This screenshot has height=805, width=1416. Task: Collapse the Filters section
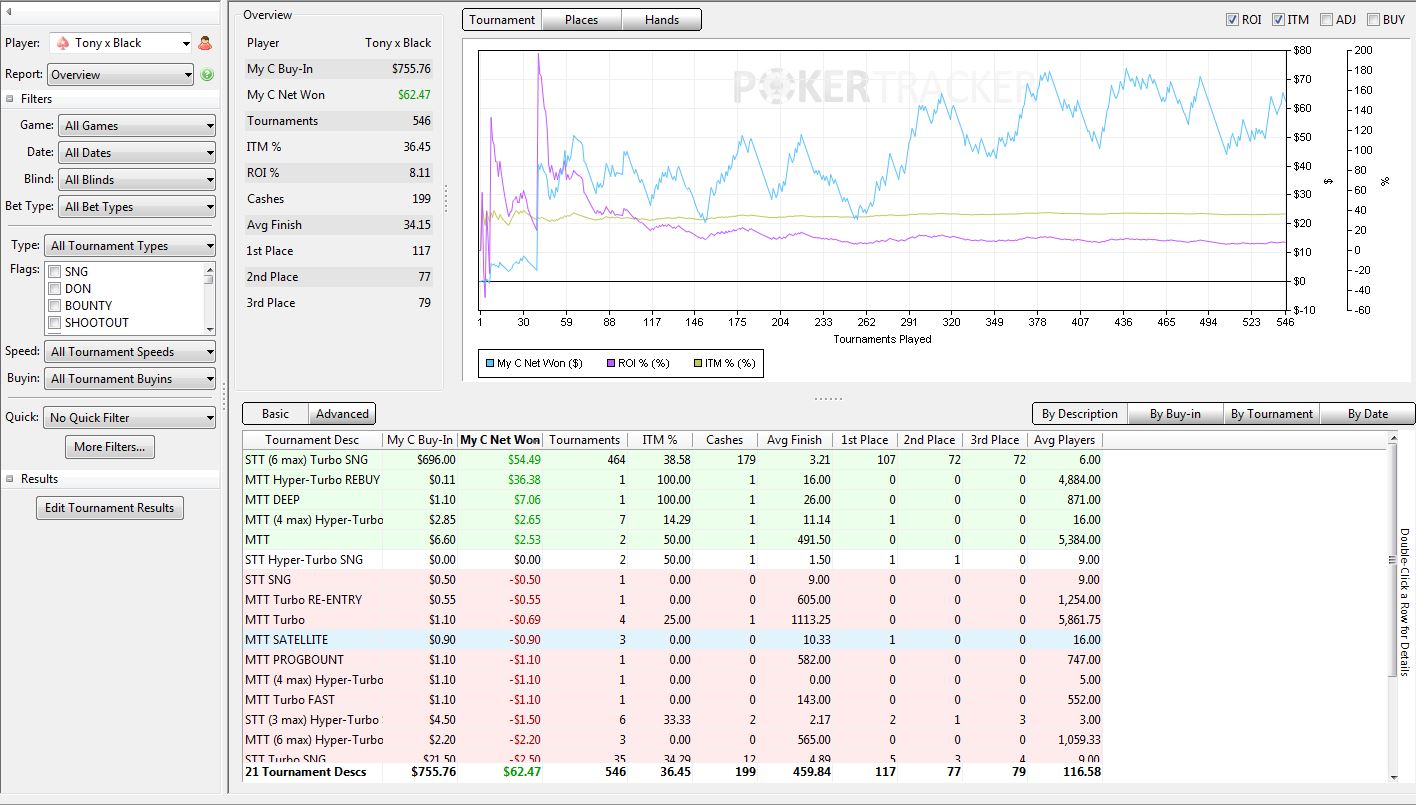[x=10, y=99]
